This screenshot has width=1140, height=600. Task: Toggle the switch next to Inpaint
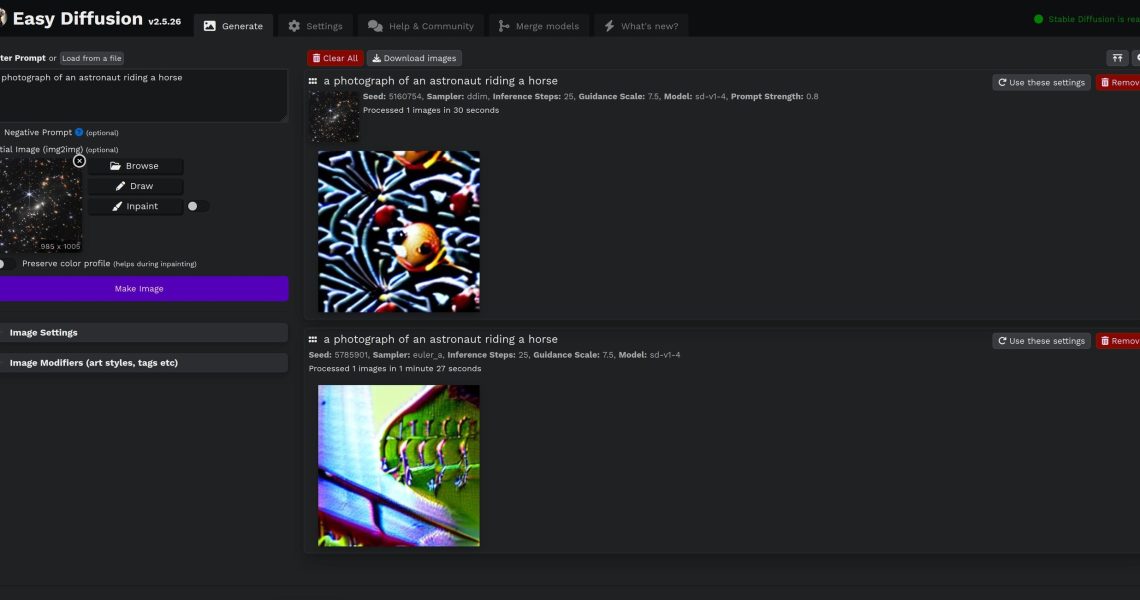pyautogui.click(x=197, y=207)
